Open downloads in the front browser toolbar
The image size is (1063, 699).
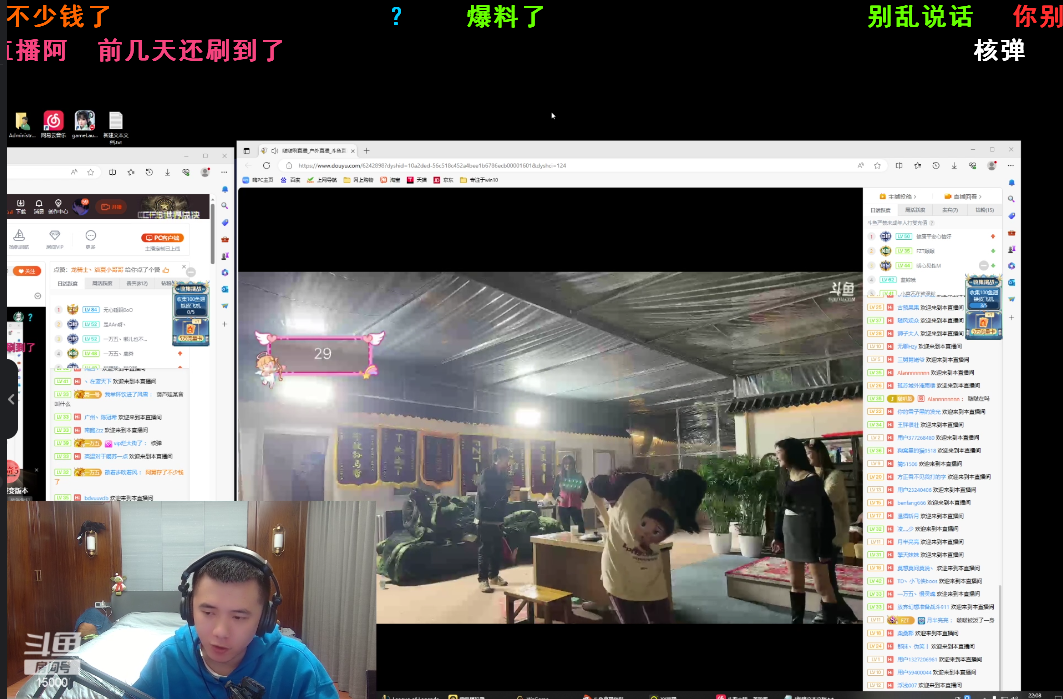click(x=954, y=165)
